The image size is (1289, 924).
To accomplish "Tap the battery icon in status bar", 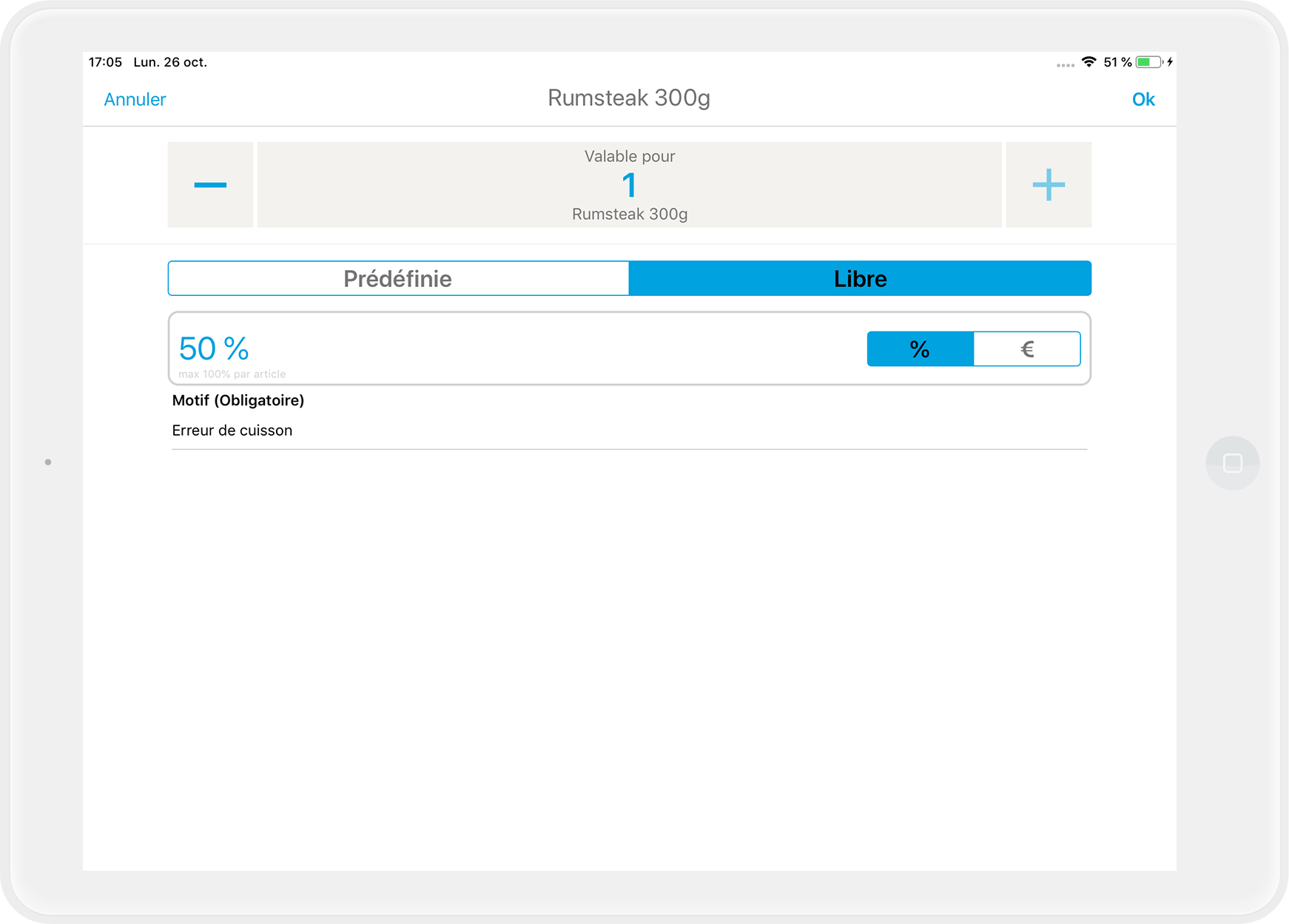I will coord(1149,62).
